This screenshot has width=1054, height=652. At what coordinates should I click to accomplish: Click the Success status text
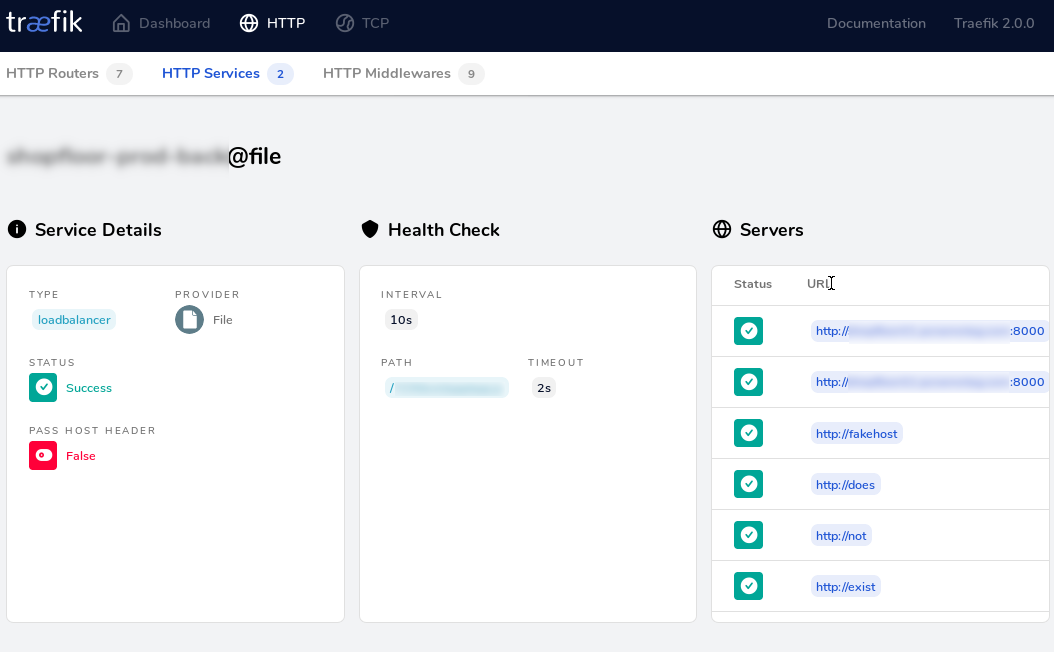89,388
